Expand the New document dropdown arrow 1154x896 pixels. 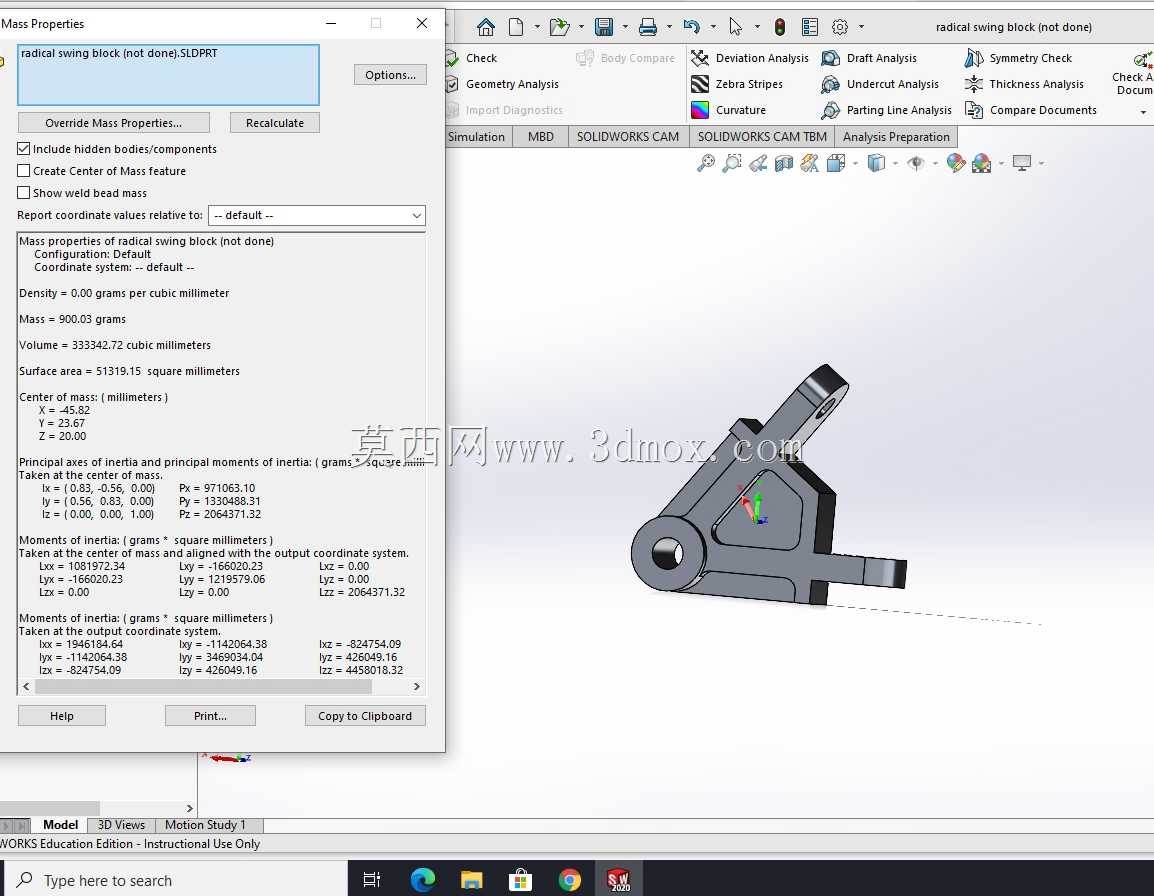pyautogui.click(x=537, y=27)
